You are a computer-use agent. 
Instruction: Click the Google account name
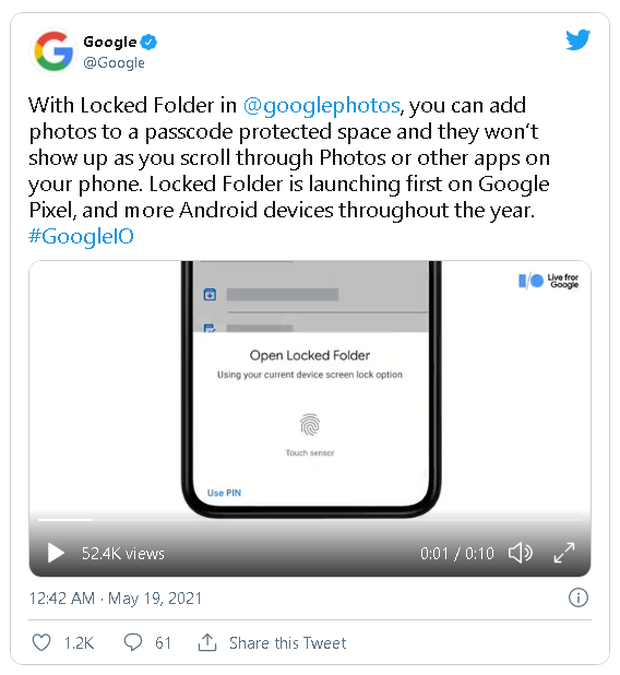[x=109, y=42]
